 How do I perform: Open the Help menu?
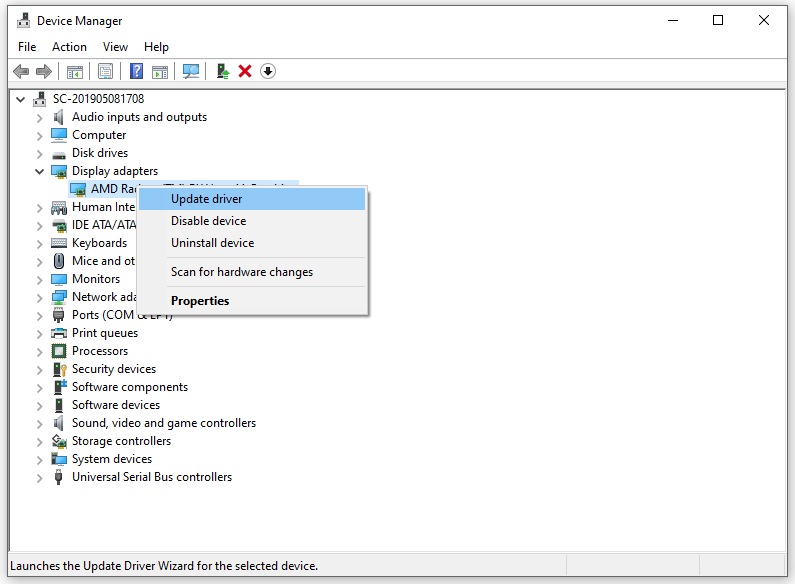click(x=156, y=47)
